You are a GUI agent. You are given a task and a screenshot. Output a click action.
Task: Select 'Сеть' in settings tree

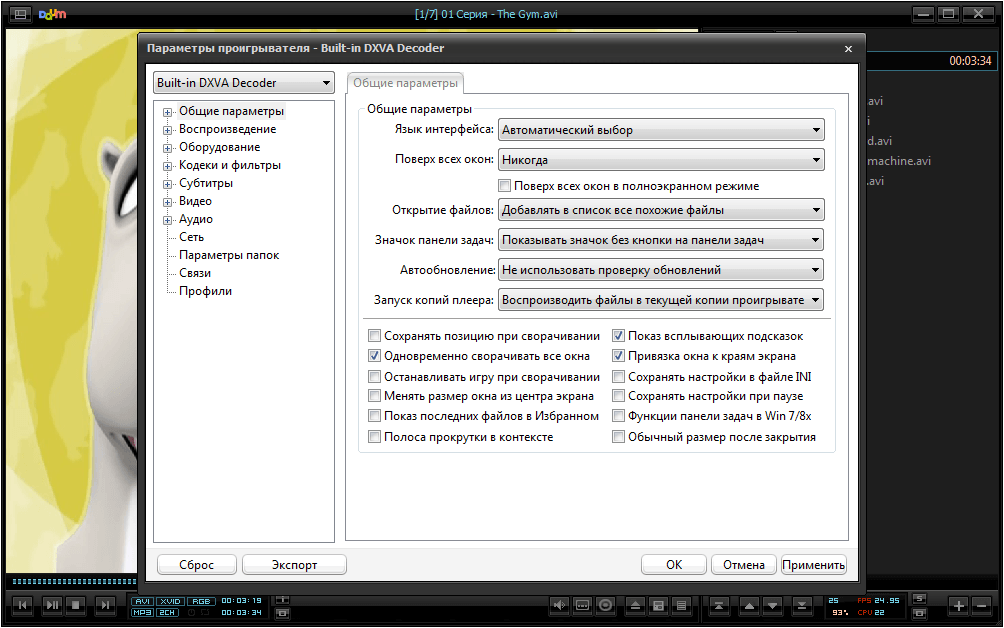191,237
